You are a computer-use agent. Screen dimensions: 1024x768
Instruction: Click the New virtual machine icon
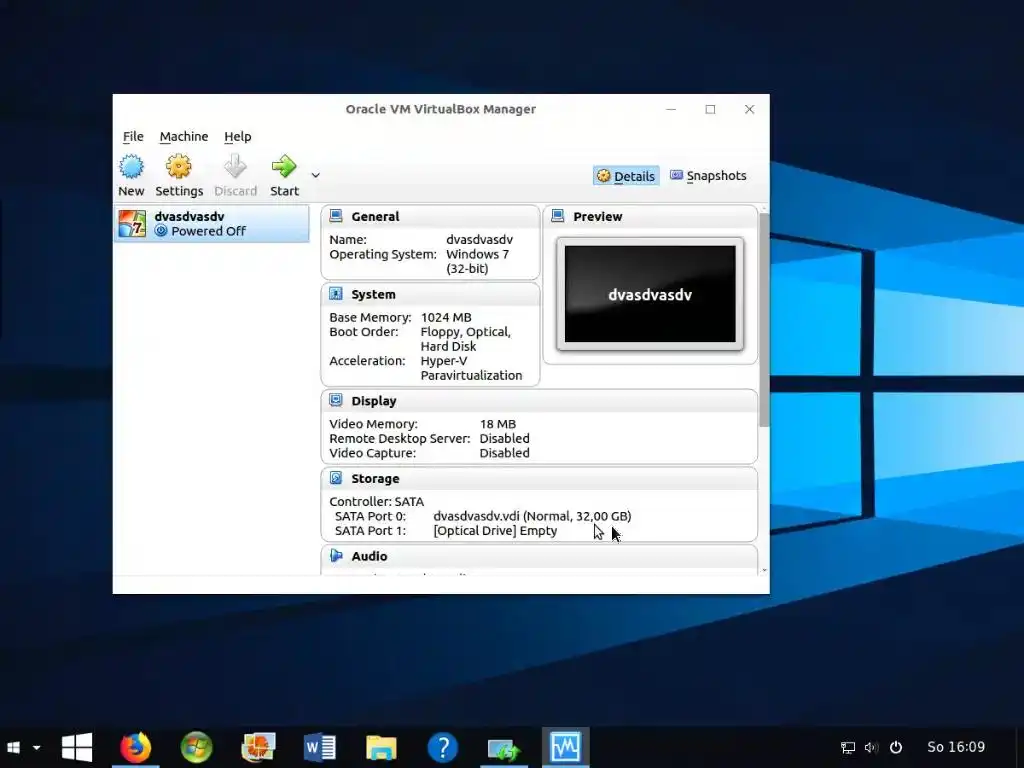point(131,167)
